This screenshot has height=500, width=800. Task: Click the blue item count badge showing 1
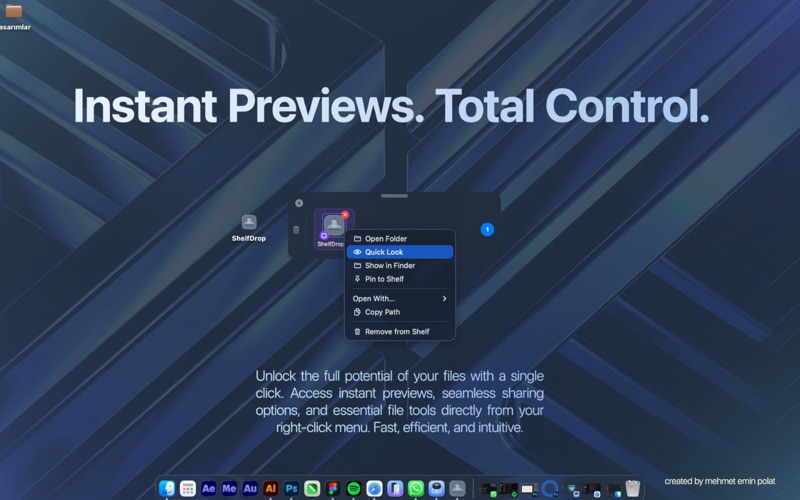click(487, 230)
